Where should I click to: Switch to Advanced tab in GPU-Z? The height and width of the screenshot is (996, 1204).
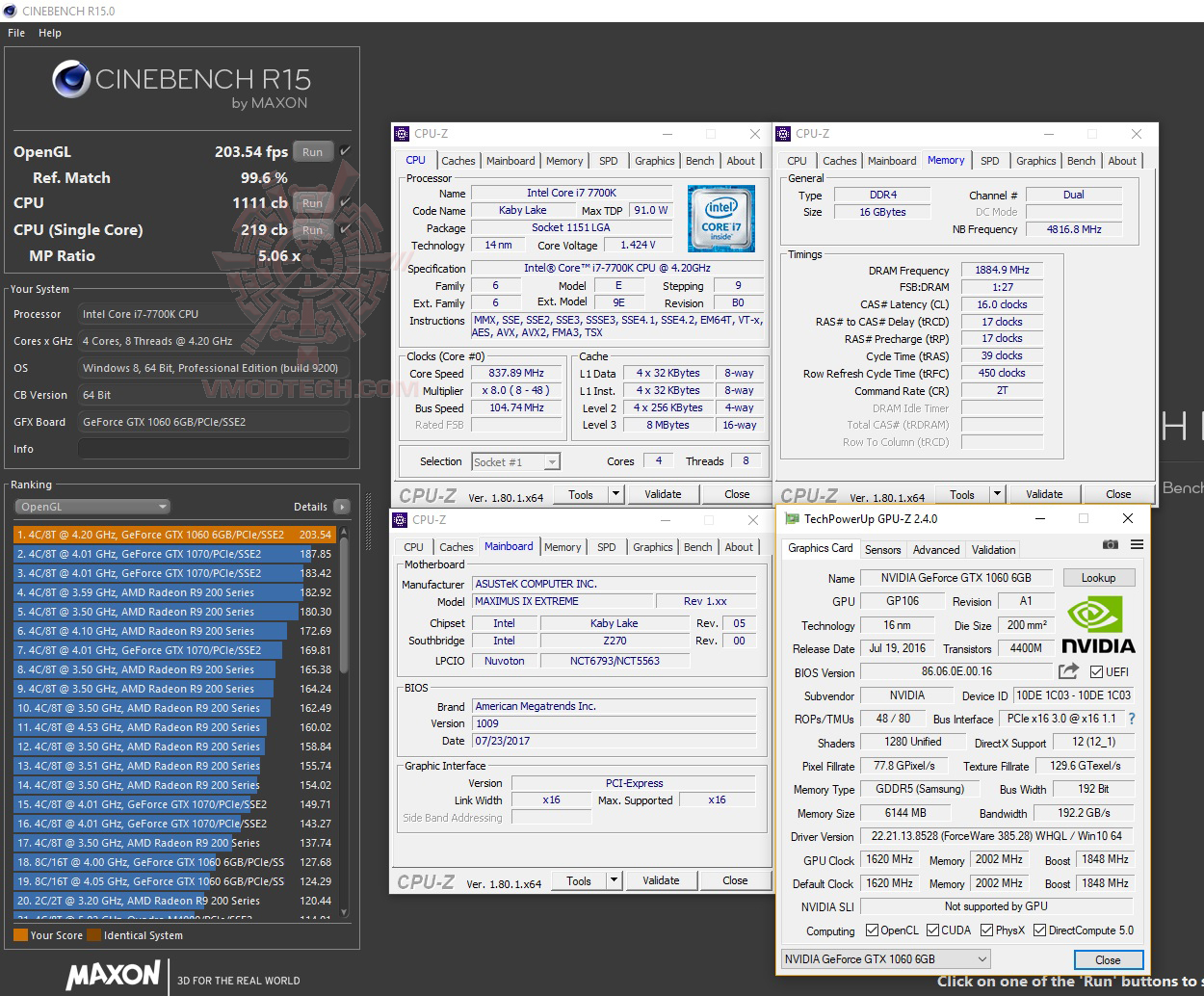point(936,550)
